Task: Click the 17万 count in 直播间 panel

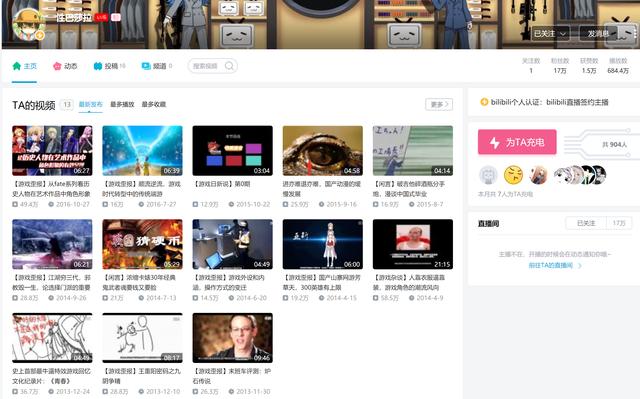Action: coord(619,223)
